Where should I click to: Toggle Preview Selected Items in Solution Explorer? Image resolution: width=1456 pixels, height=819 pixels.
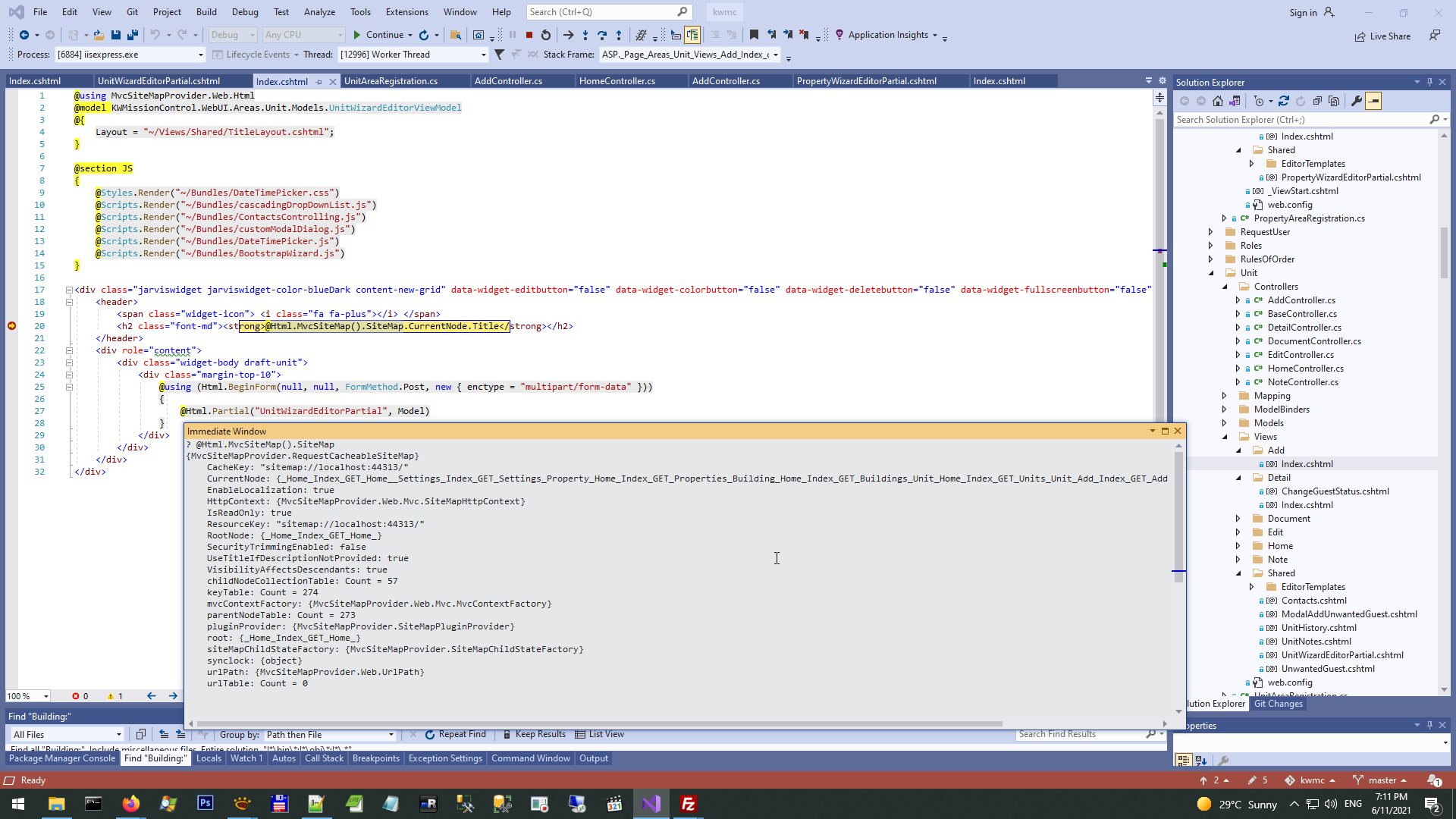1373,101
